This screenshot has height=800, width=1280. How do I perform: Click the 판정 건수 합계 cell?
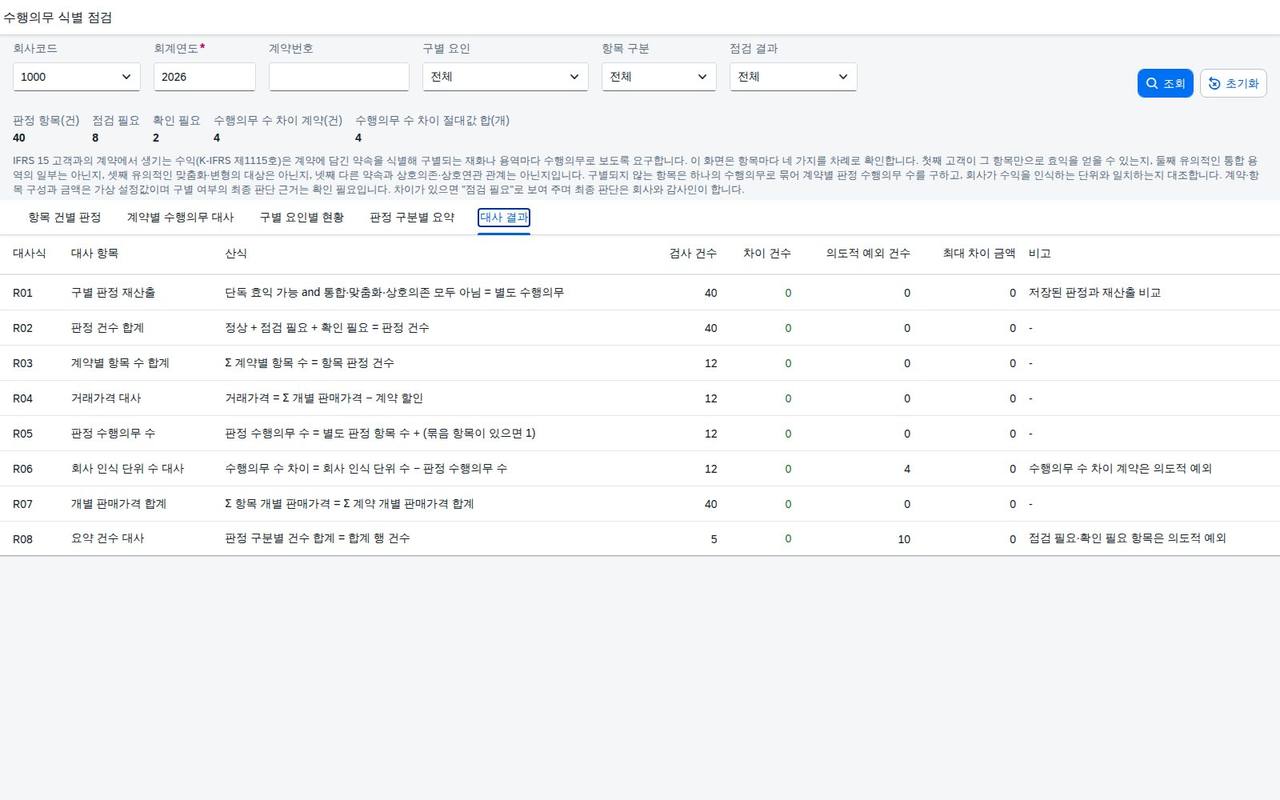[x=108, y=328]
